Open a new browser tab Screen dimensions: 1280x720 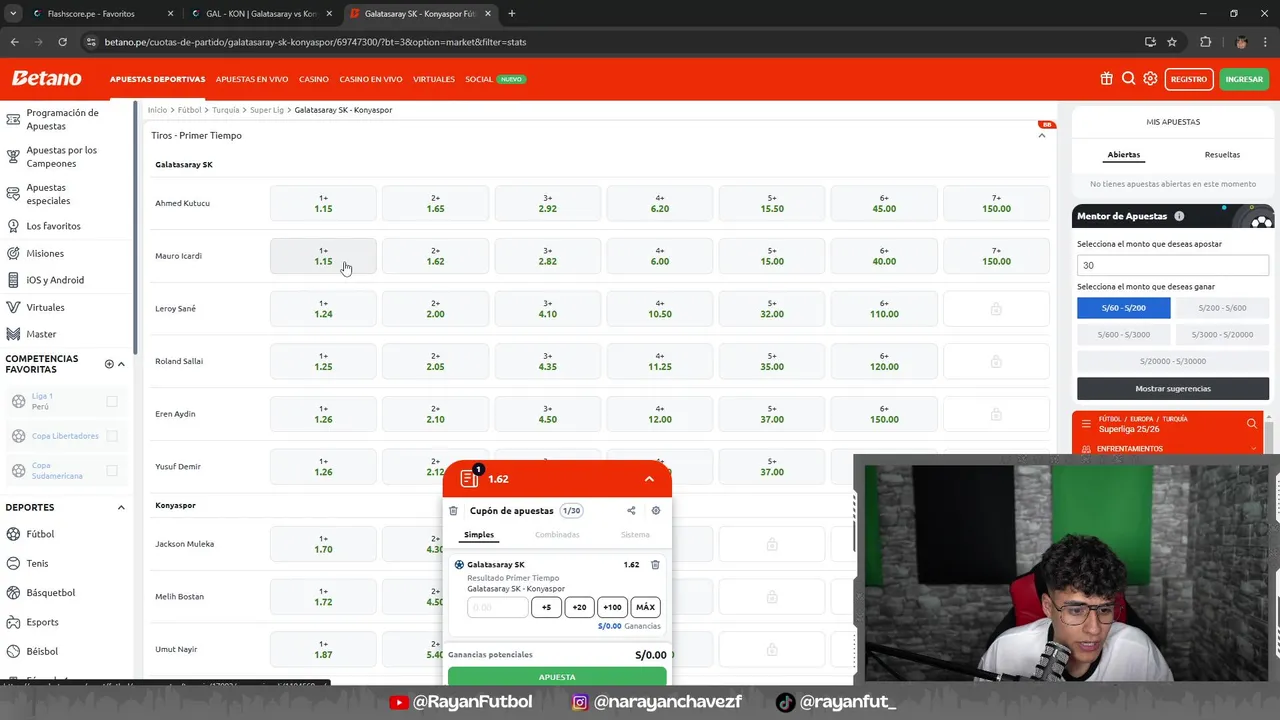click(511, 14)
